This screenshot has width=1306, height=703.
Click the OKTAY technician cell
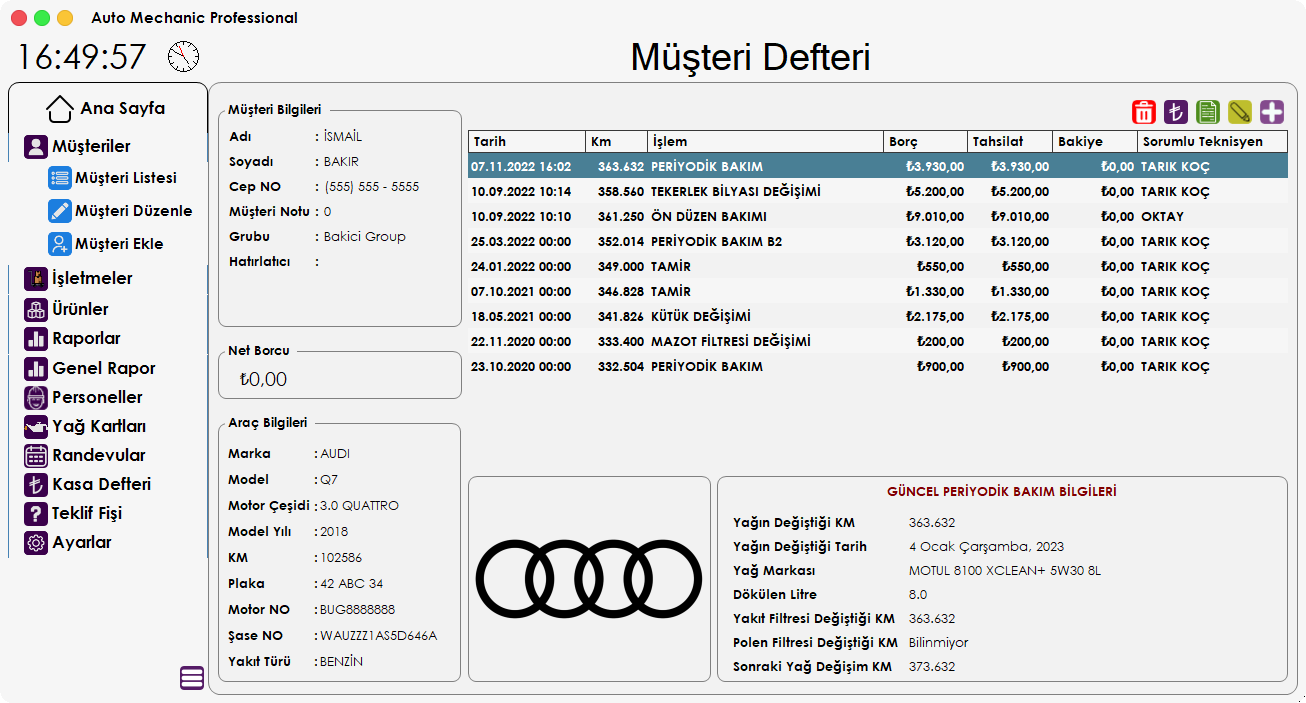(x=1162, y=216)
